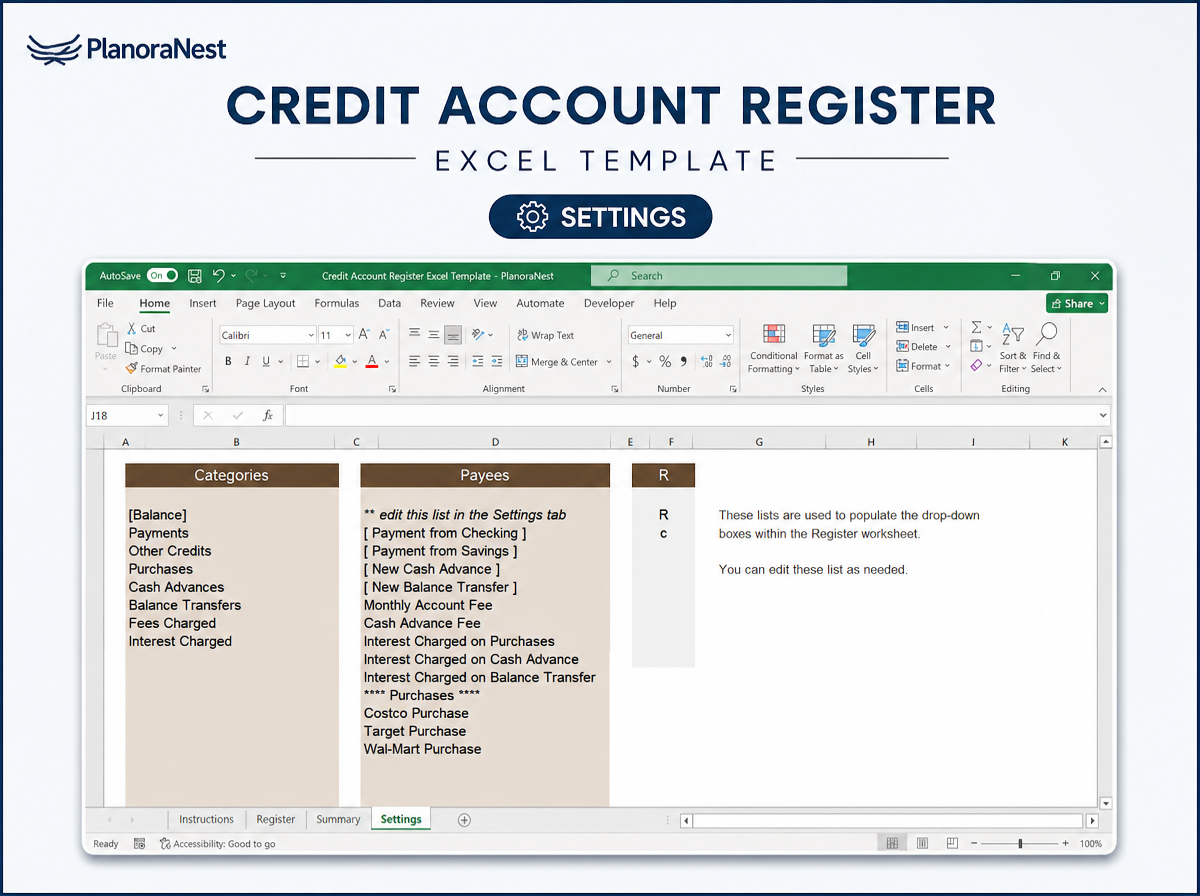Expand the Name Box J18 dropdown
The height and width of the screenshot is (896, 1200).
[160, 415]
